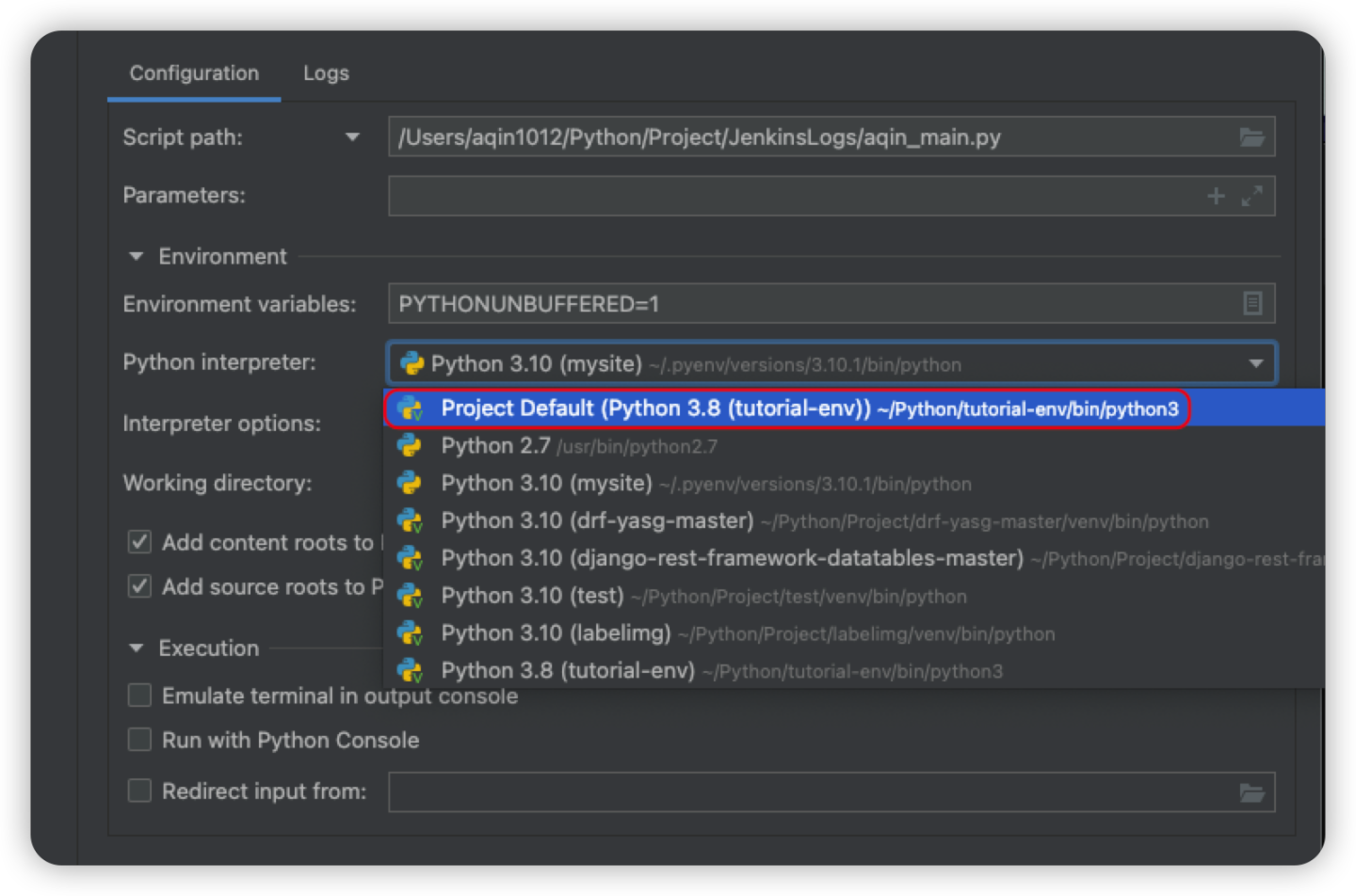This screenshot has height=896, width=1356.
Task: Click Python icon beside test entry
Action: (410, 596)
